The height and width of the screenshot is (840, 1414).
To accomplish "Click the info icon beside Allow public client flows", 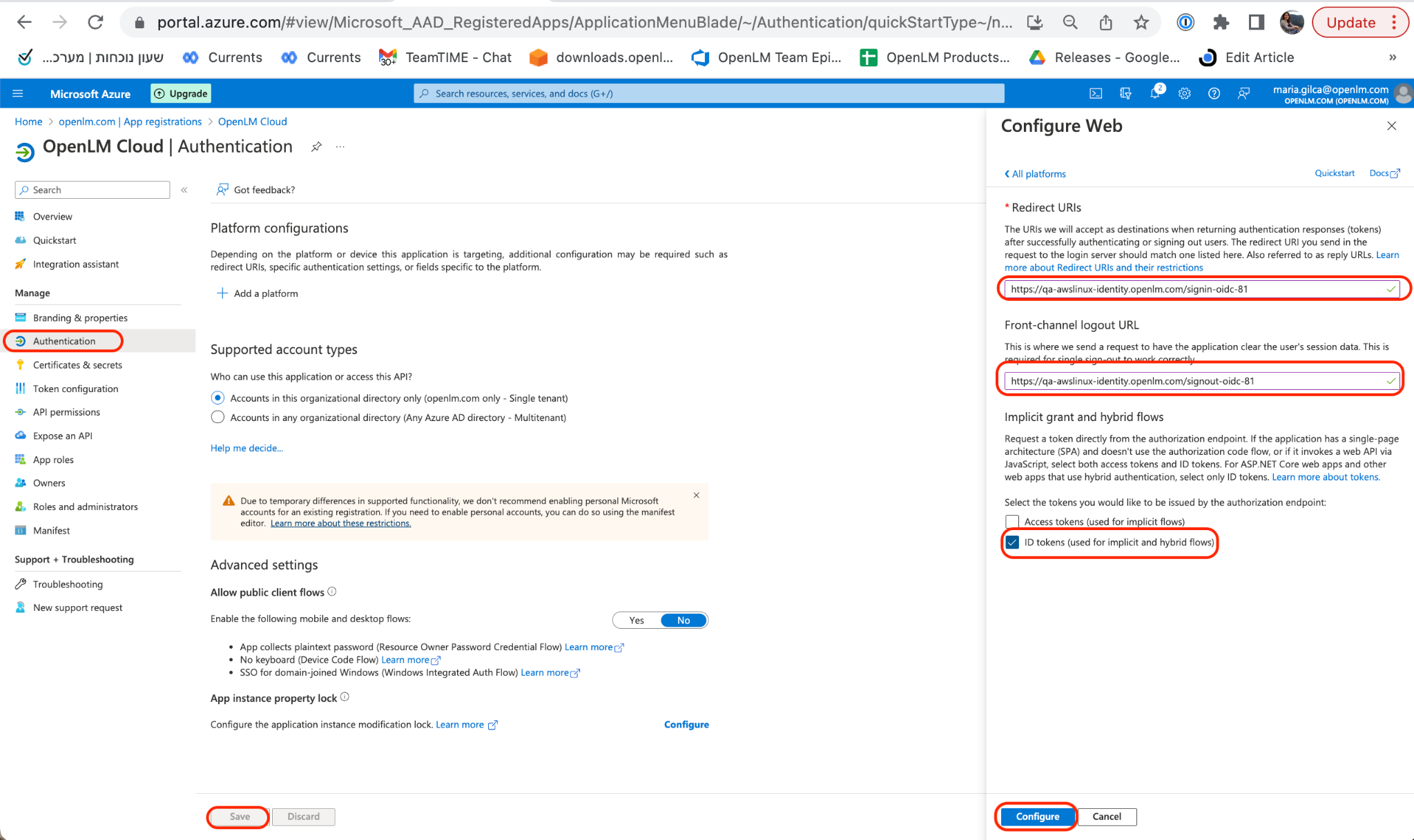I will click(x=332, y=592).
